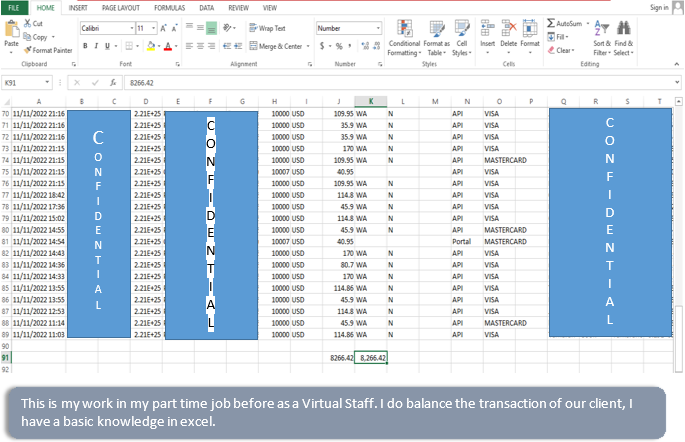Click cell J91 showing 8266.42
The image size is (685, 442).
click(x=338, y=358)
